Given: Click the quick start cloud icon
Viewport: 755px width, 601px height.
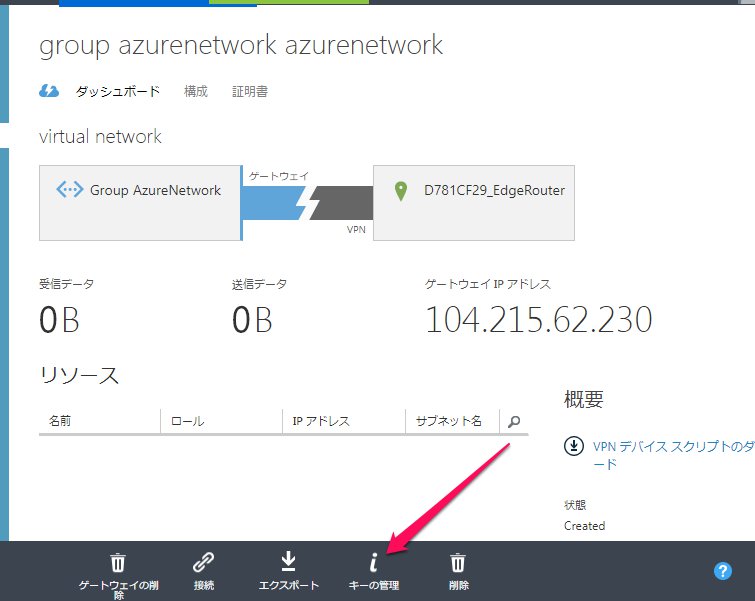Looking at the screenshot, I should coord(49,91).
